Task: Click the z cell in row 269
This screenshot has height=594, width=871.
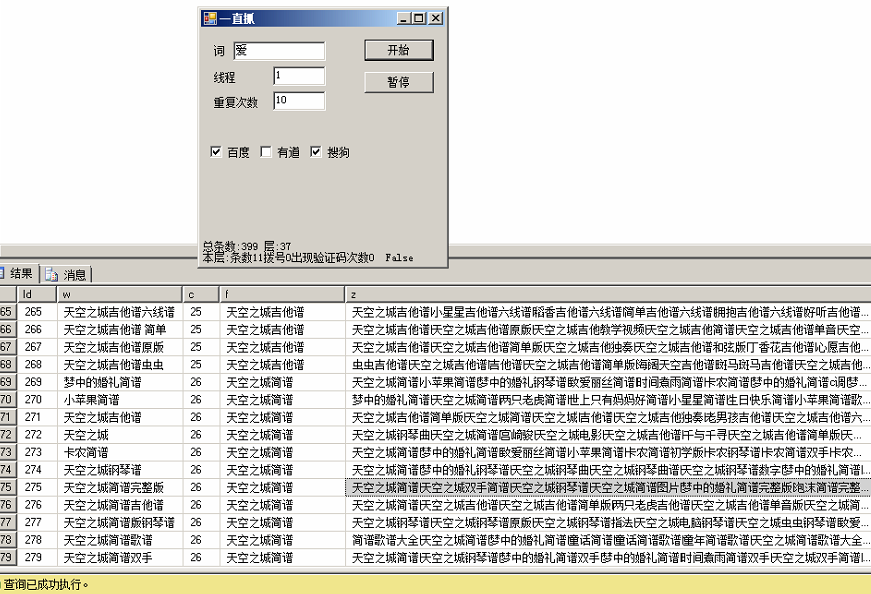Action: pos(608,382)
